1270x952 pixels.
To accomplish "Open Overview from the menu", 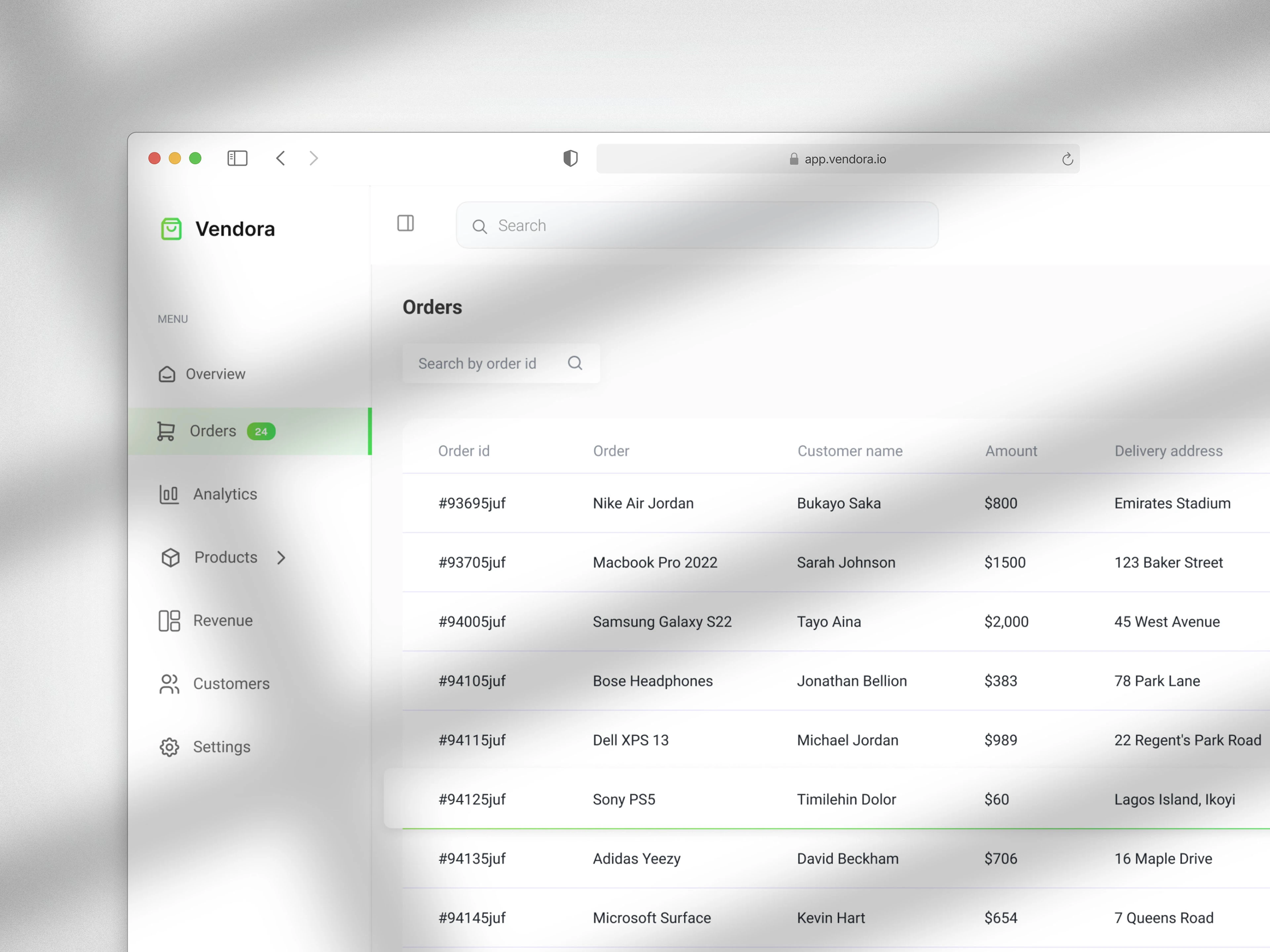I will tap(215, 374).
